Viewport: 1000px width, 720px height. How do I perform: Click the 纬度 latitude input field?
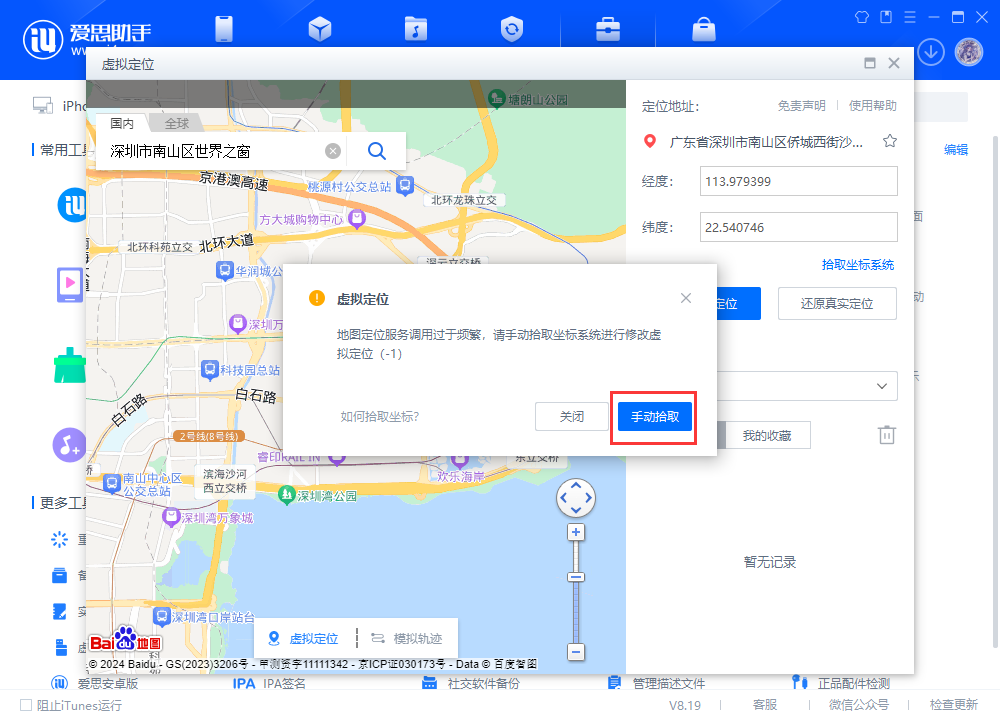pos(798,227)
